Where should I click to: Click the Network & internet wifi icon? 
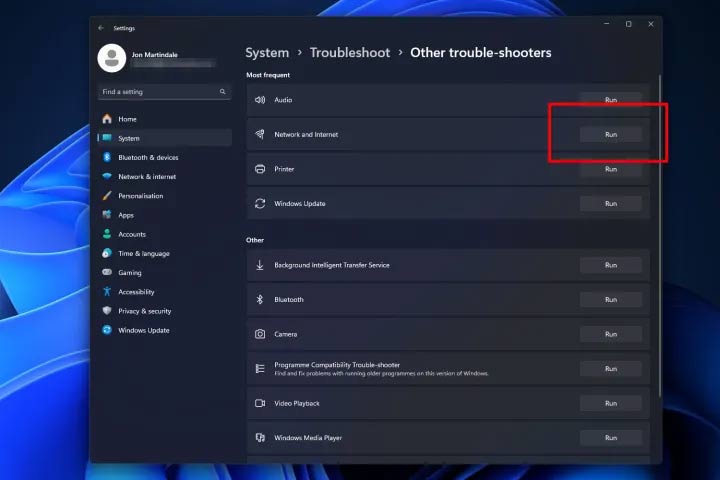[x=107, y=176]
